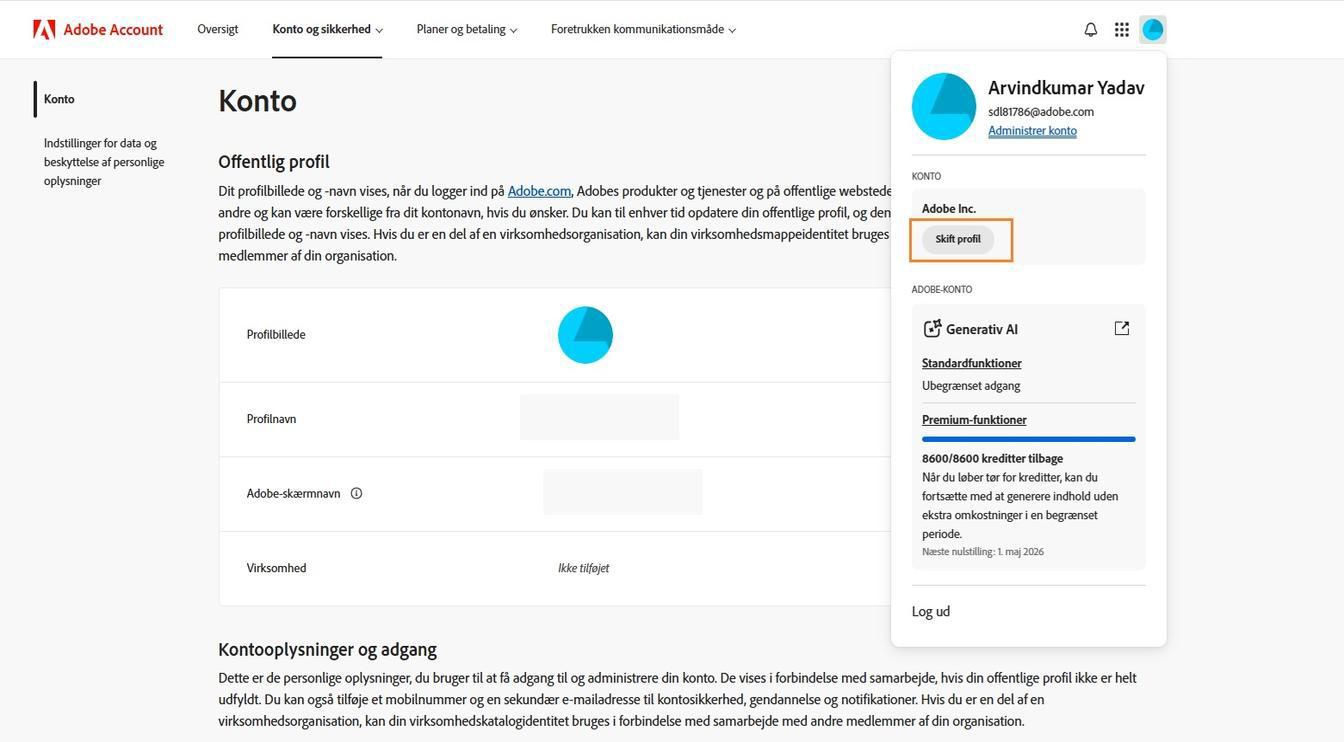Click the Profilbillede row label
The height and width of the screenshot is (742, 1344).
(x=276, y=334)
